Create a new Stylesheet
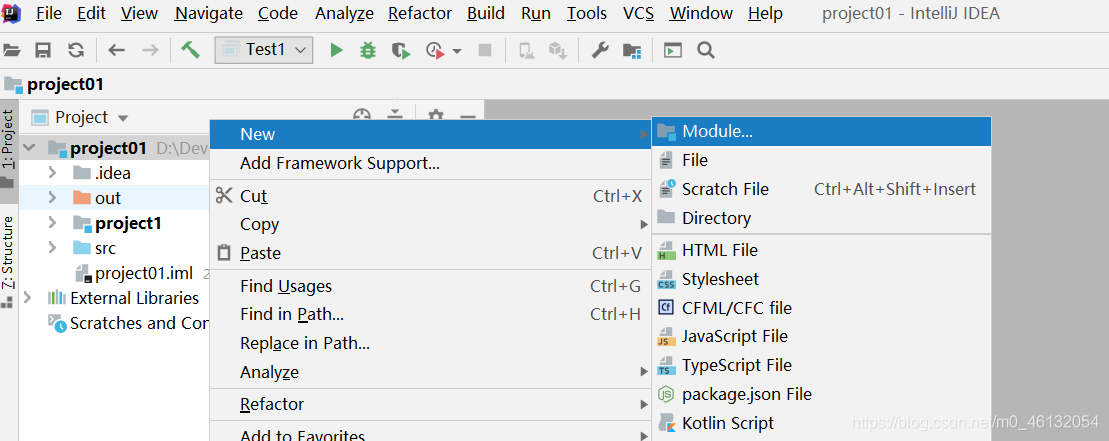This screenshot has width=1109, height=441. pos(821,279)
